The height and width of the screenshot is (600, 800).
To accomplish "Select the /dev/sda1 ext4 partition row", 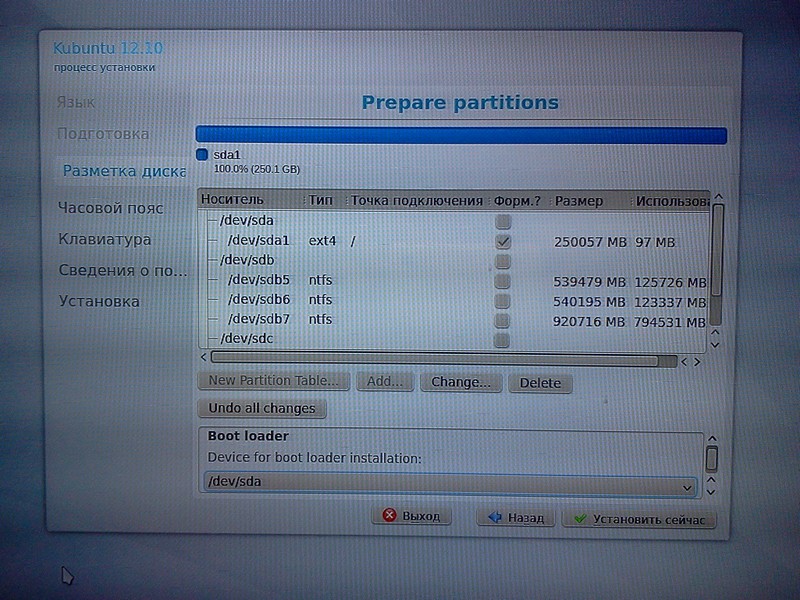I will click(453, 241).
